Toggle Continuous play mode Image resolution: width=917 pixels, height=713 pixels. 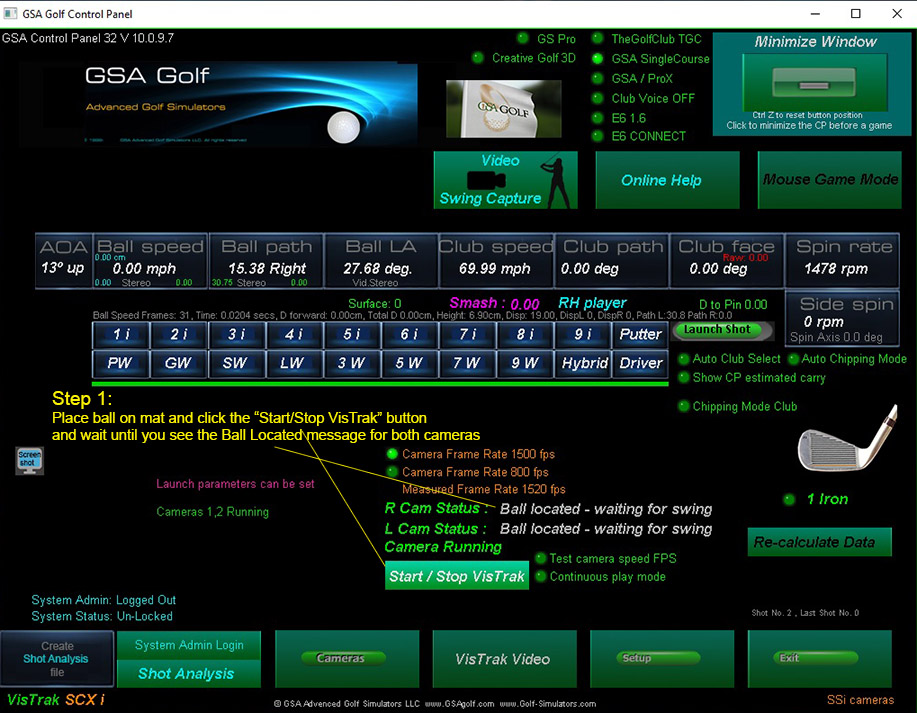click(541, 577)
